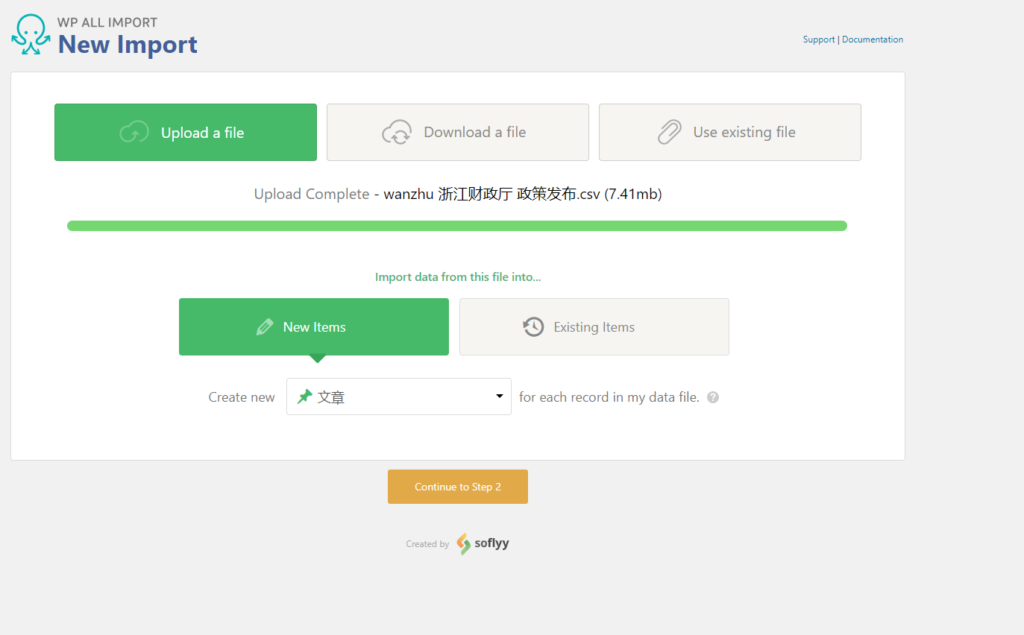Viewport: 1024px width, 635px height.
Task: Select "New Items" import mode
Action: (x=314, y=327)
